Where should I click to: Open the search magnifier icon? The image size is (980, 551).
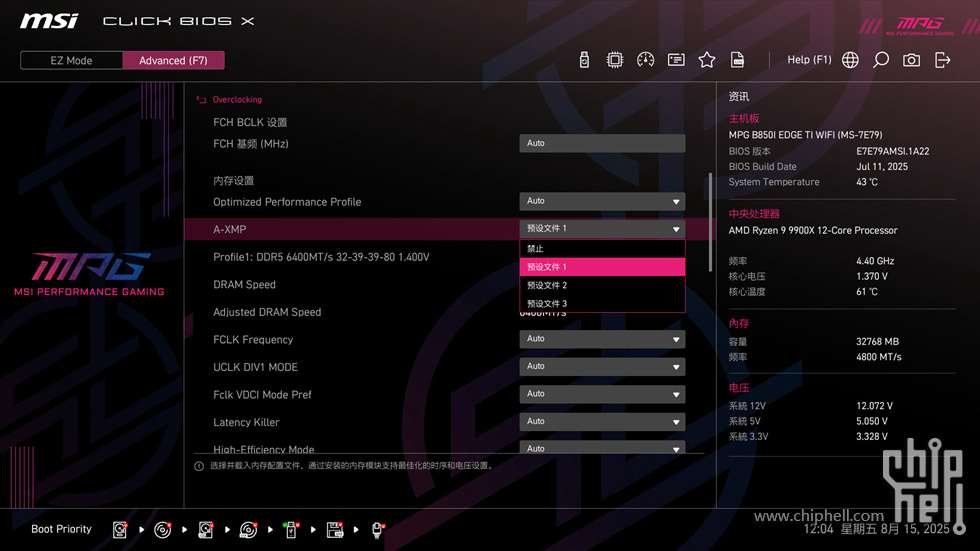click(881, 60)
